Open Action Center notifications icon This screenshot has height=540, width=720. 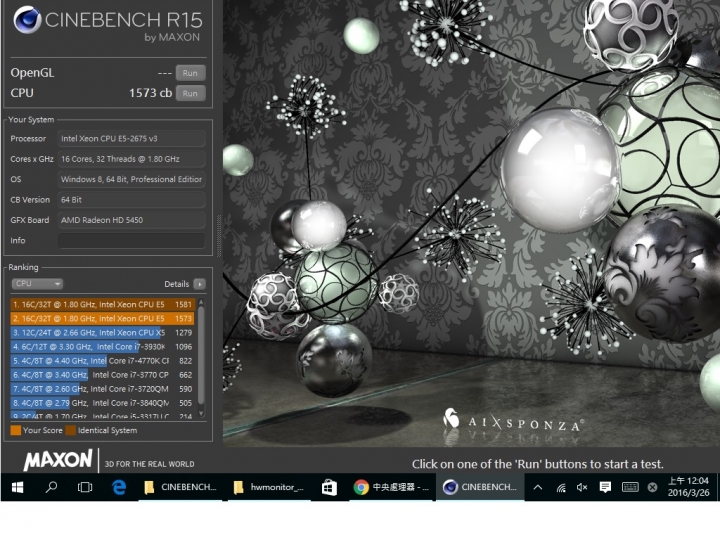[x=605, y=487]
